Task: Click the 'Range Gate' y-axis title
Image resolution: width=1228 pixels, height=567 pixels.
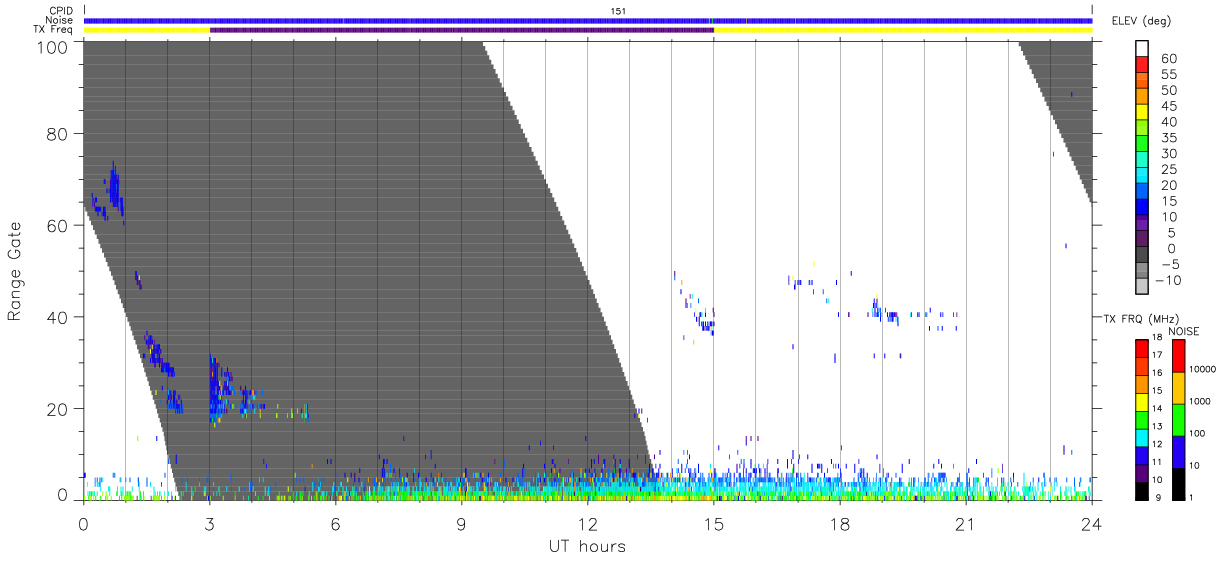Action: pos(15,270)
